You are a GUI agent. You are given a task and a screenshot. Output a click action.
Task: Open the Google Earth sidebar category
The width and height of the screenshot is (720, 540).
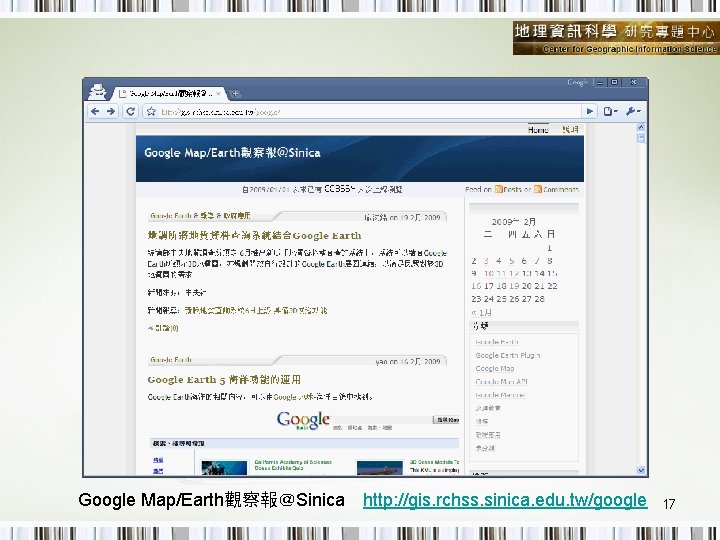(x=497, y=342)
